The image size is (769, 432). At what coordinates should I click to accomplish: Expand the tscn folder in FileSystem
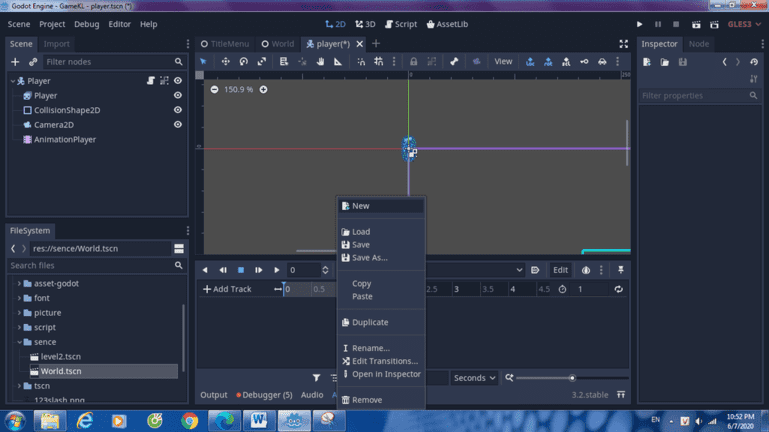tap(19, 386)
